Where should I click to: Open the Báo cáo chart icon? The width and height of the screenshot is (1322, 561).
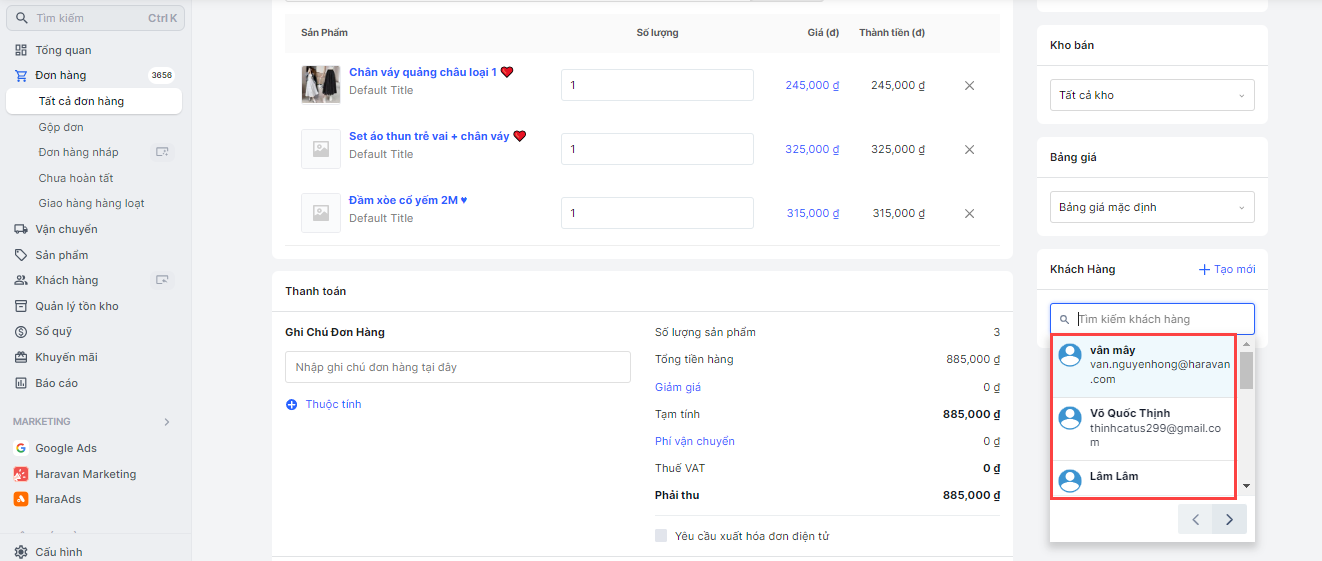(21, 383)
